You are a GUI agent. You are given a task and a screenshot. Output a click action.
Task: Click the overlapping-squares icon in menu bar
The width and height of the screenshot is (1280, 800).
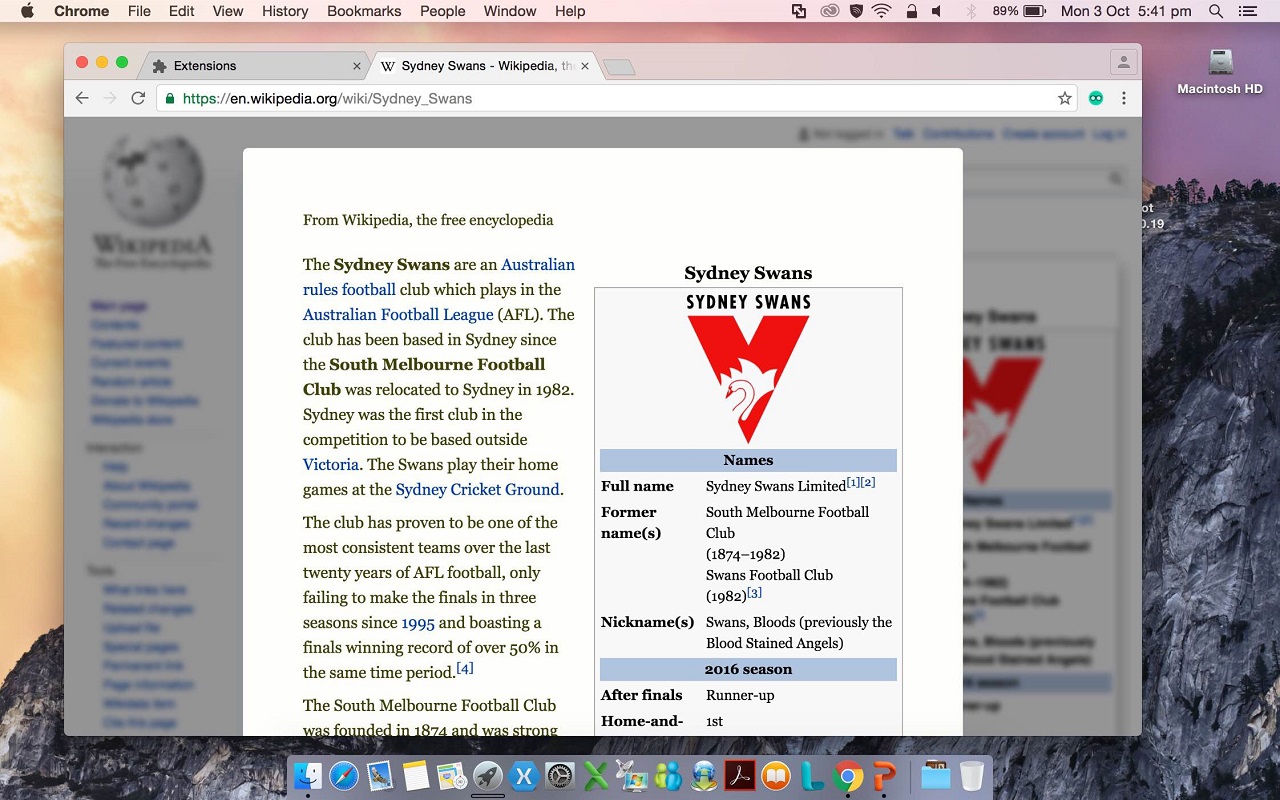(x=799, y=11)
